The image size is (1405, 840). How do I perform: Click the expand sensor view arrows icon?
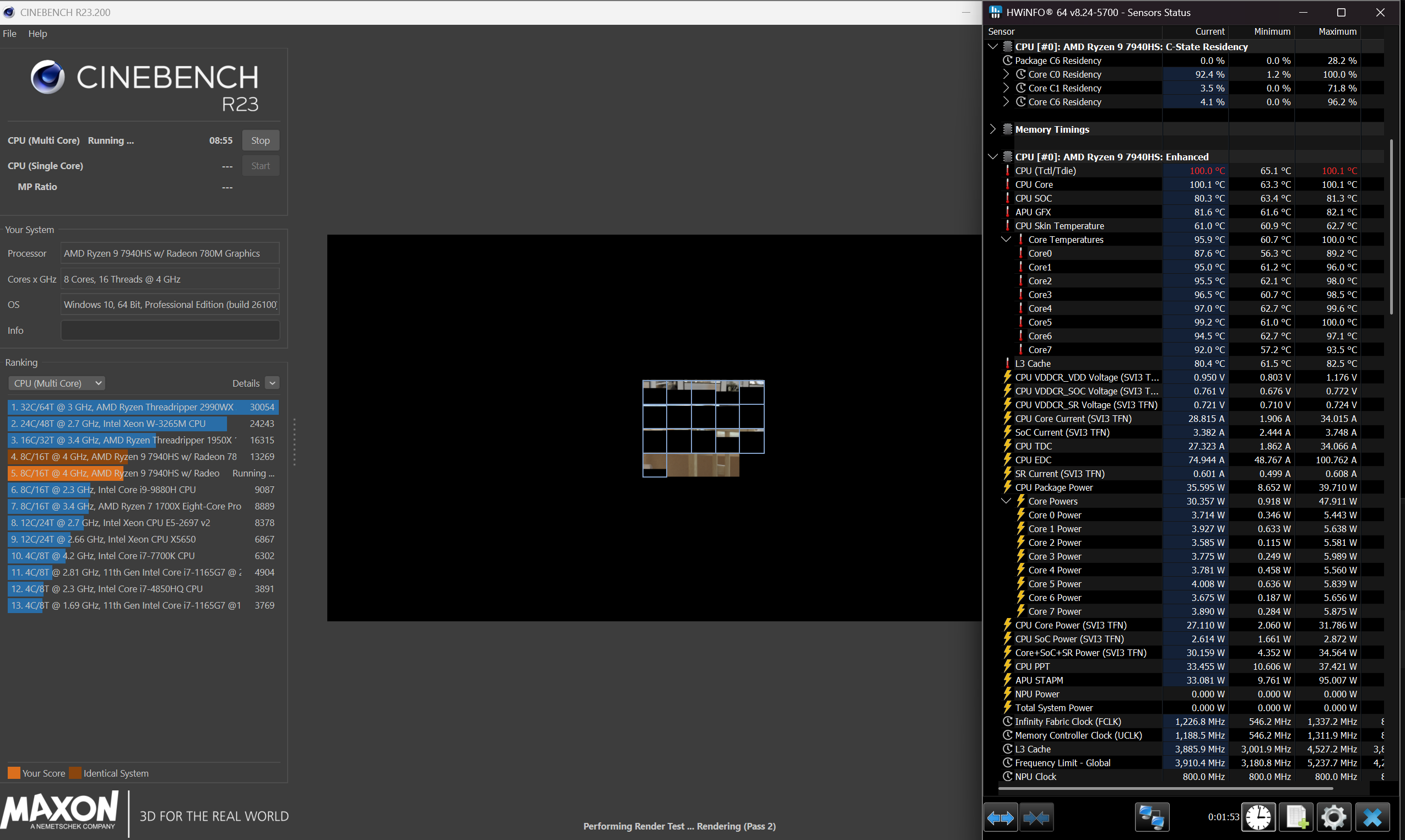click(x=1000, y=817)
